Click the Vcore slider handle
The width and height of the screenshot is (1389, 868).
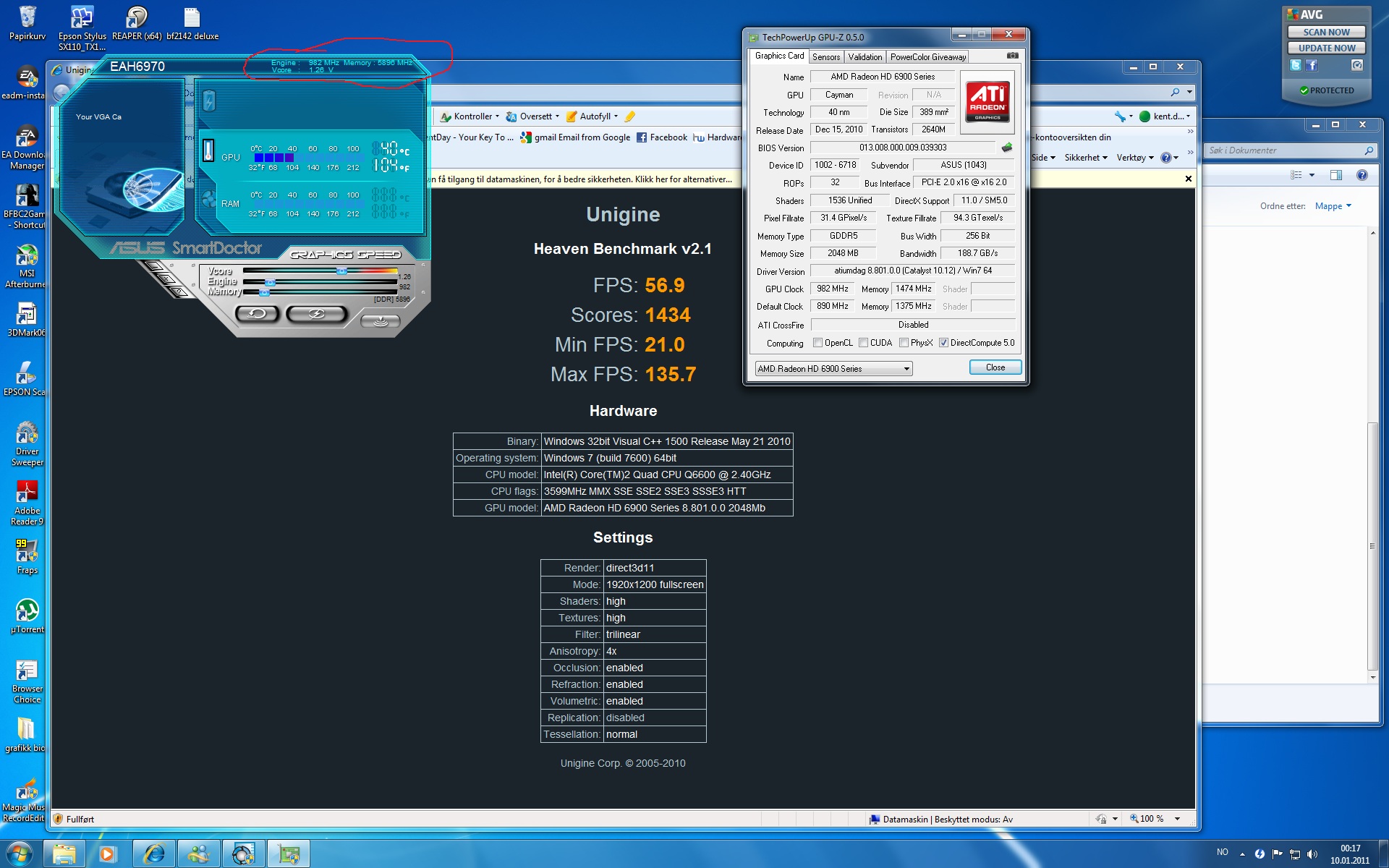point(341,271)
